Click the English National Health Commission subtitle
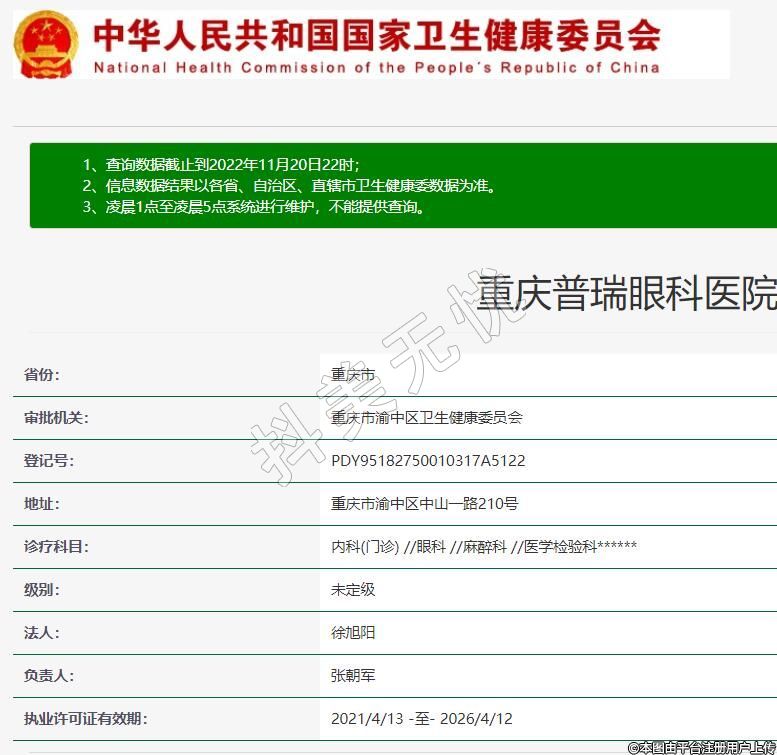Image resolution: width=777 pixels, height=755 pixels. click(377, 68)
